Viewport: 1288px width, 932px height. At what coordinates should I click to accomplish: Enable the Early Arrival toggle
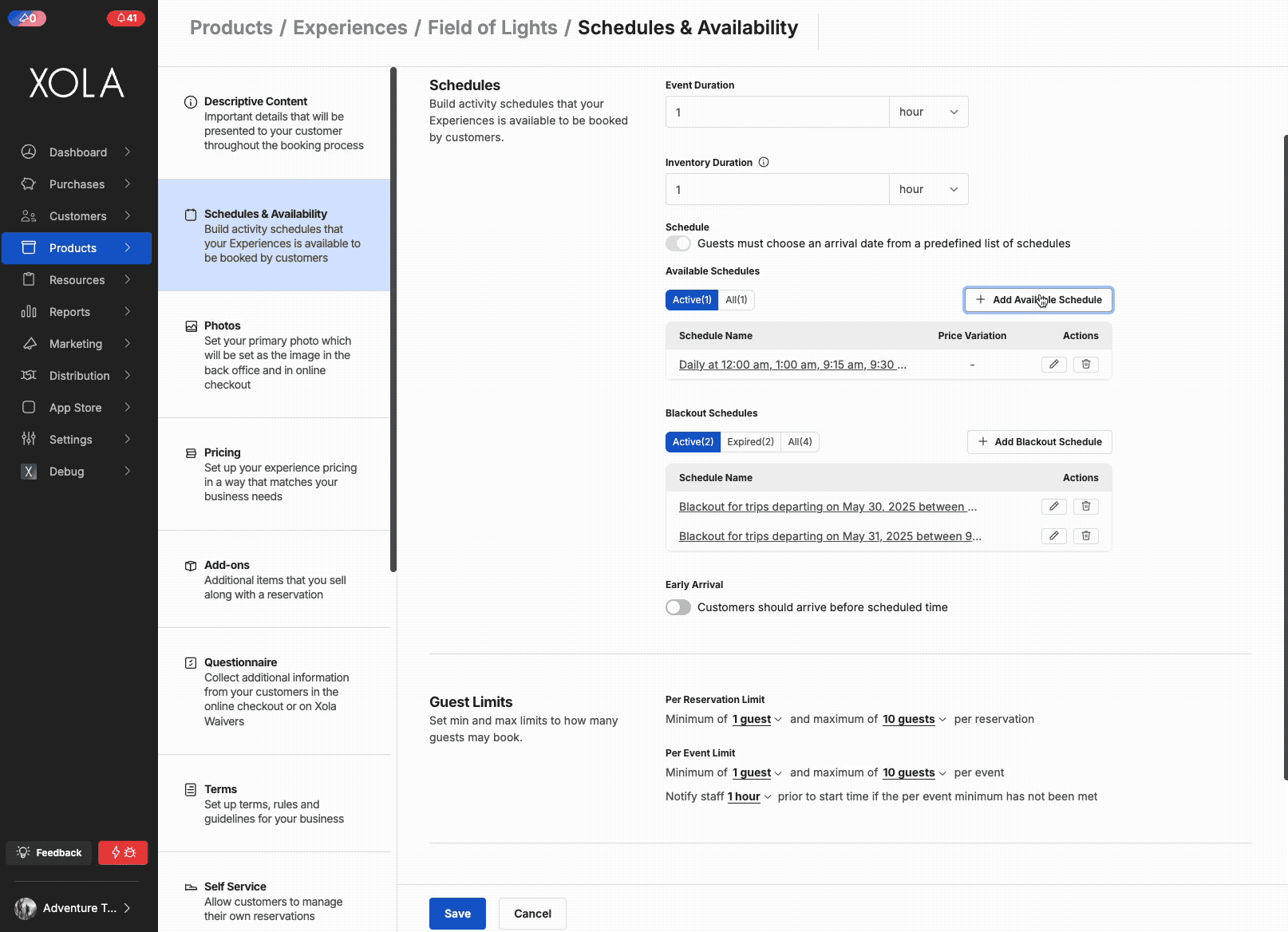tap(678, 607)
